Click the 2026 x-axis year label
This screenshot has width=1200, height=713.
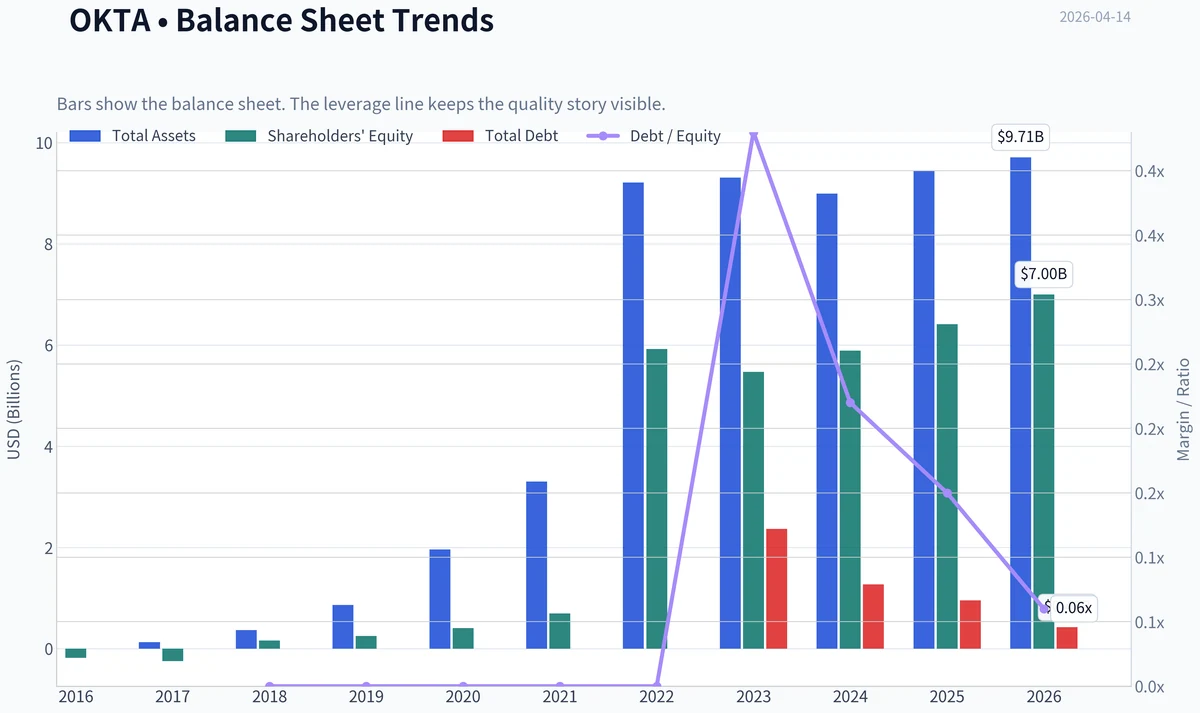pos(1043,697)
